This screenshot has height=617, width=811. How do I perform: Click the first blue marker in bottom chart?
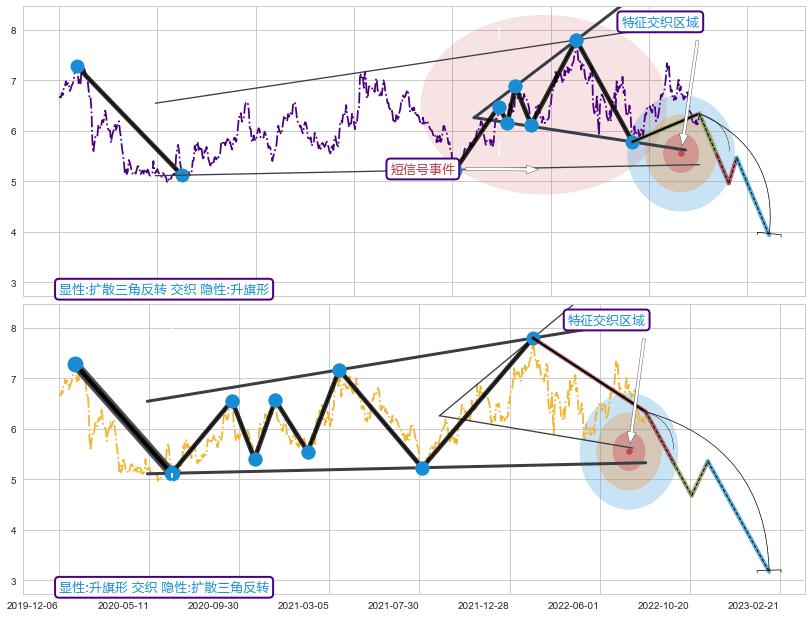click(75, 364)
